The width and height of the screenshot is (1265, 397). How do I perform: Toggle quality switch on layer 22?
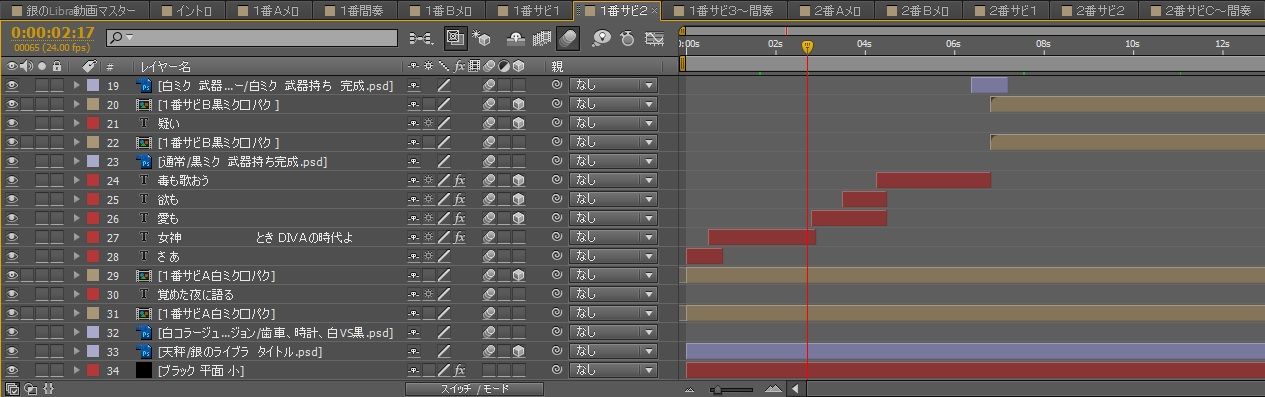(444, 143)
